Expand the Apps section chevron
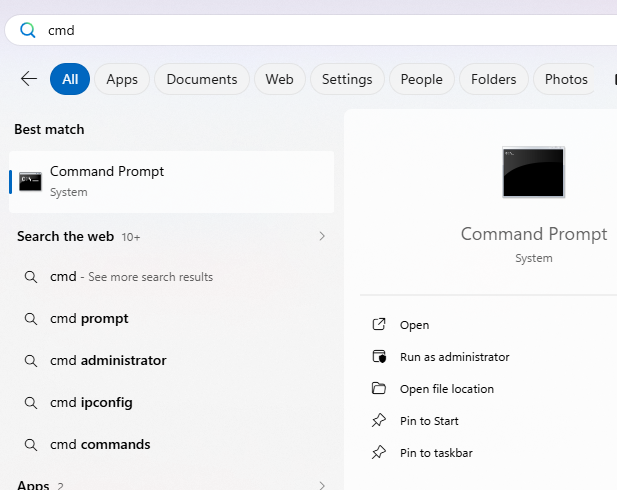Viewport: 617px width, 490px height. (321, 486)
